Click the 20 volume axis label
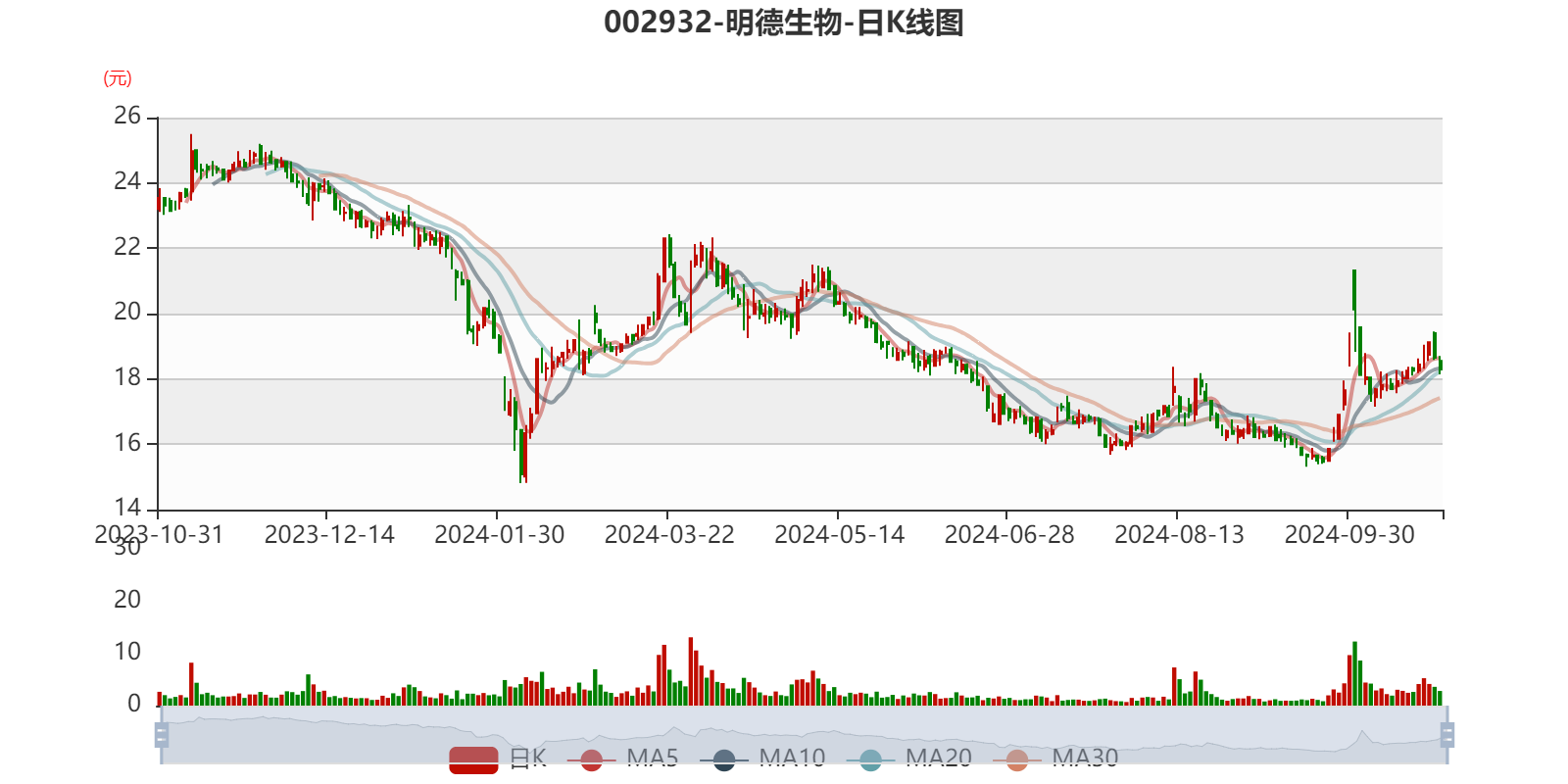This screenshot has height=784, width=1568. (127, 600)
